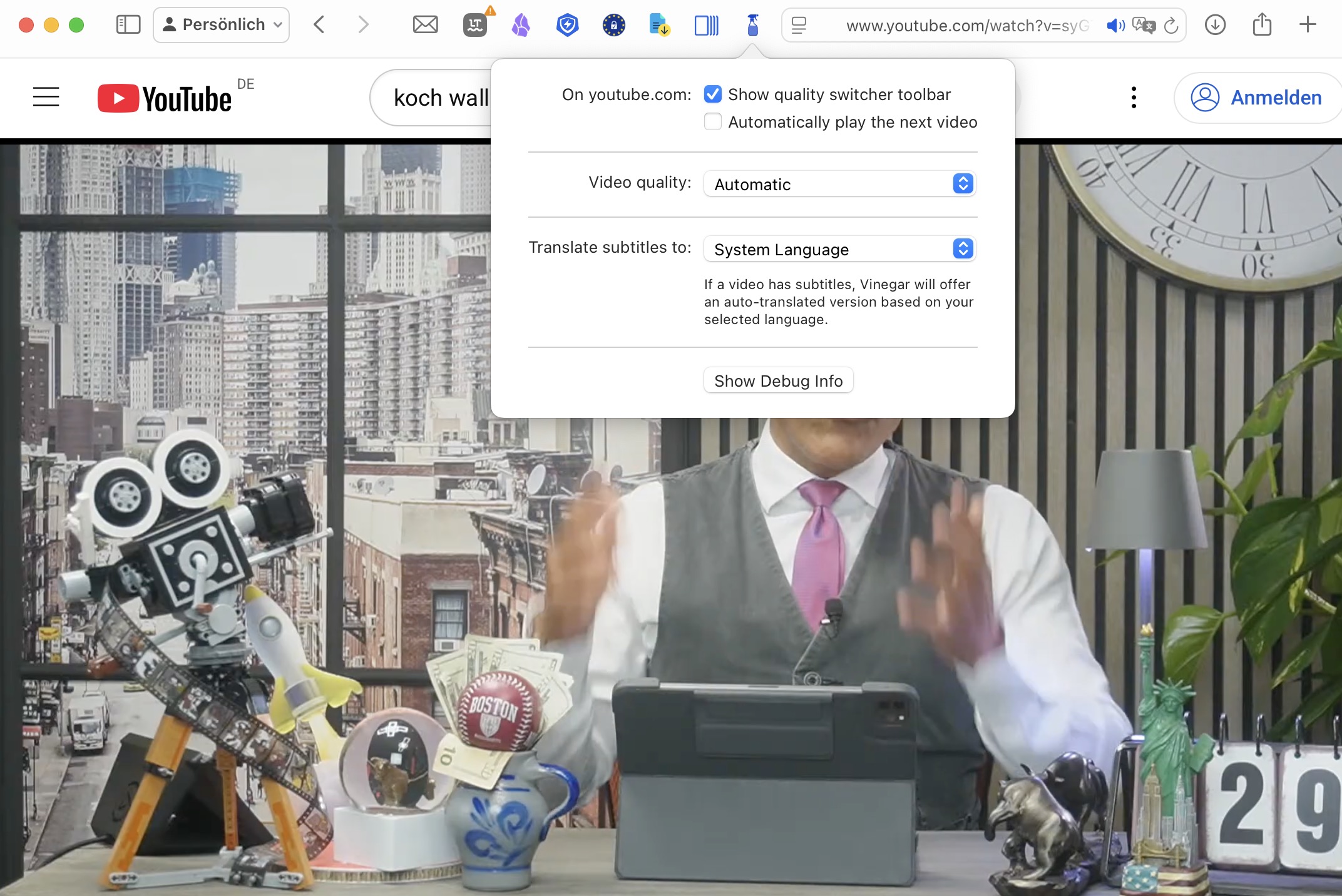Click the Anmelden sign-in button
Image resolution: width=1342 pixels, height=896 pixels.
click(x=1257, y=98)
